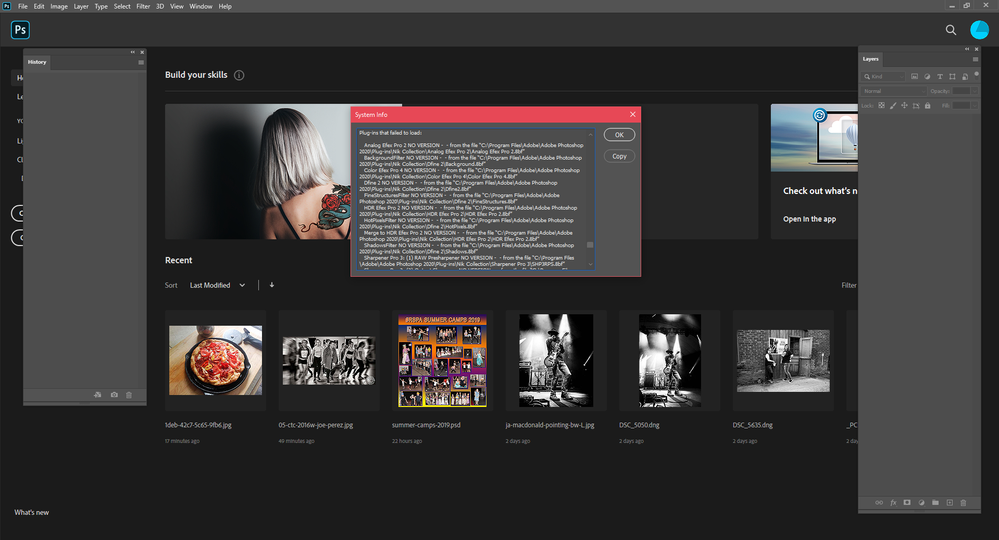
Task: Open the History panel menu icon
Action: pos(141,62)
